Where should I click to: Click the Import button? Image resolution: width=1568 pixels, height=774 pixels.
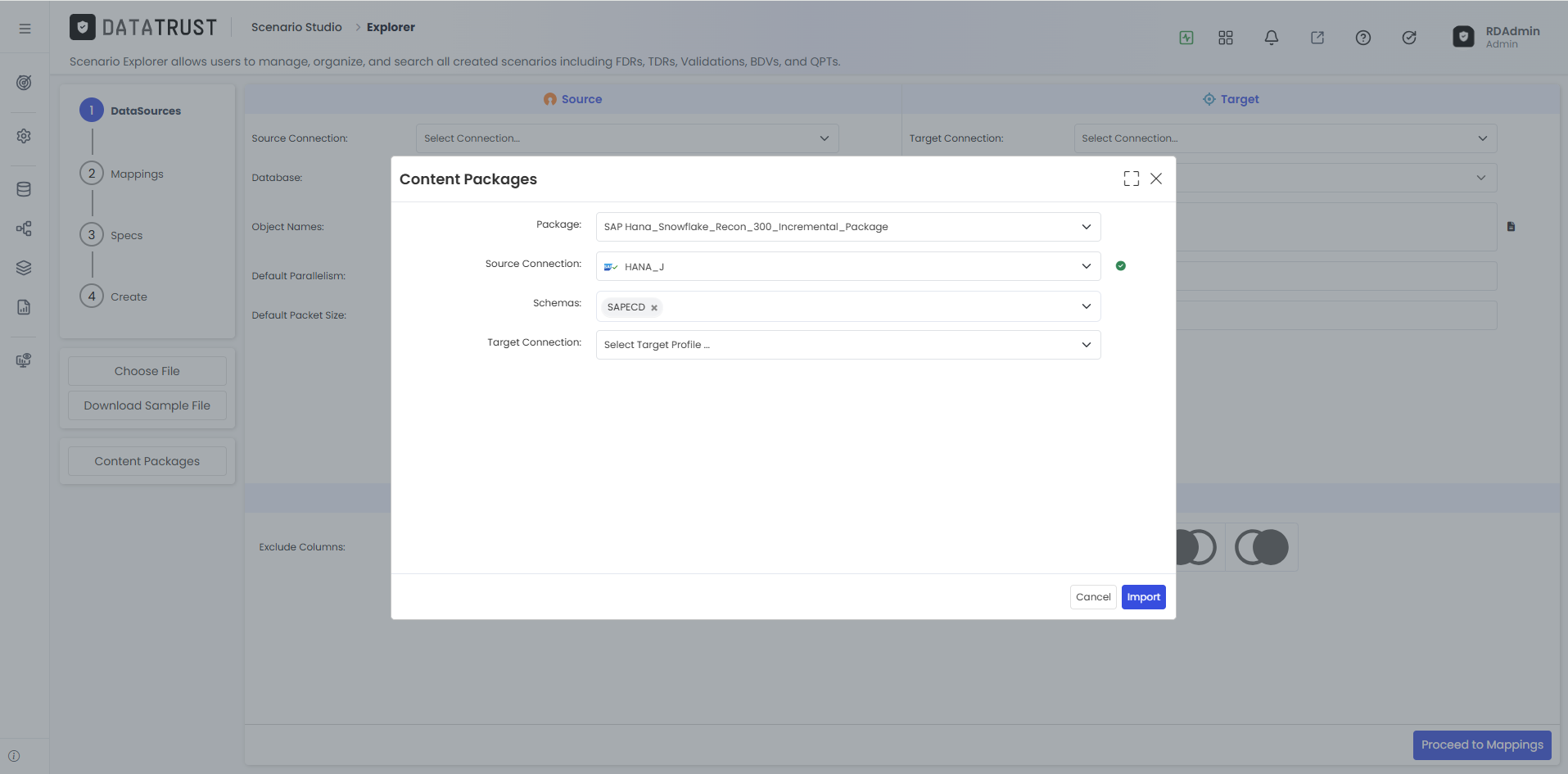click(1143, 597)
